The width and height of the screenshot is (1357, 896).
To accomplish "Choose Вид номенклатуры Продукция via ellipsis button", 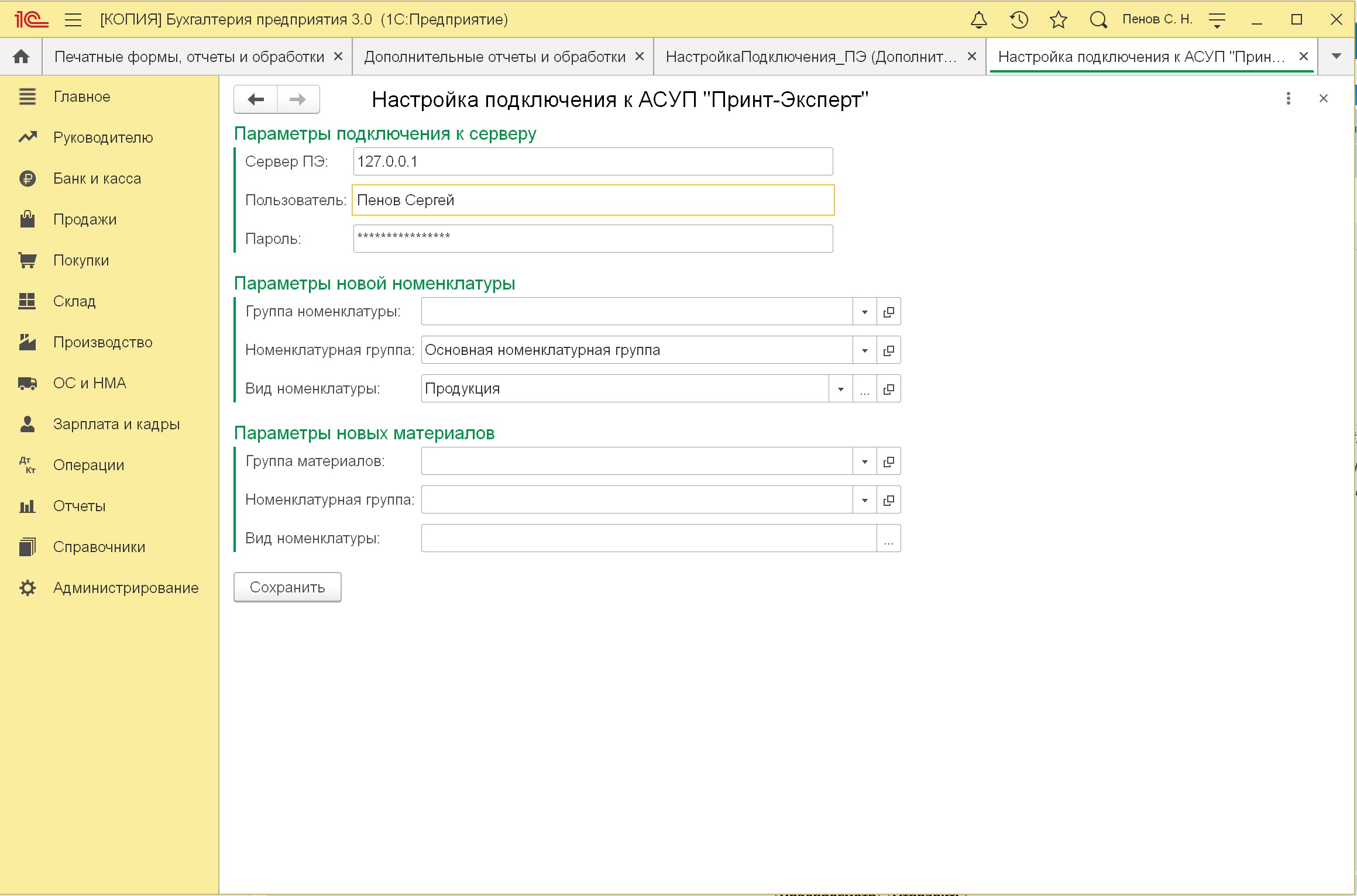I will click(x=864, y=389).
